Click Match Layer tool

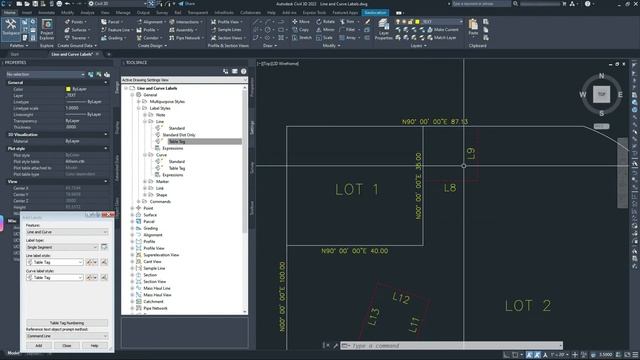442,38
